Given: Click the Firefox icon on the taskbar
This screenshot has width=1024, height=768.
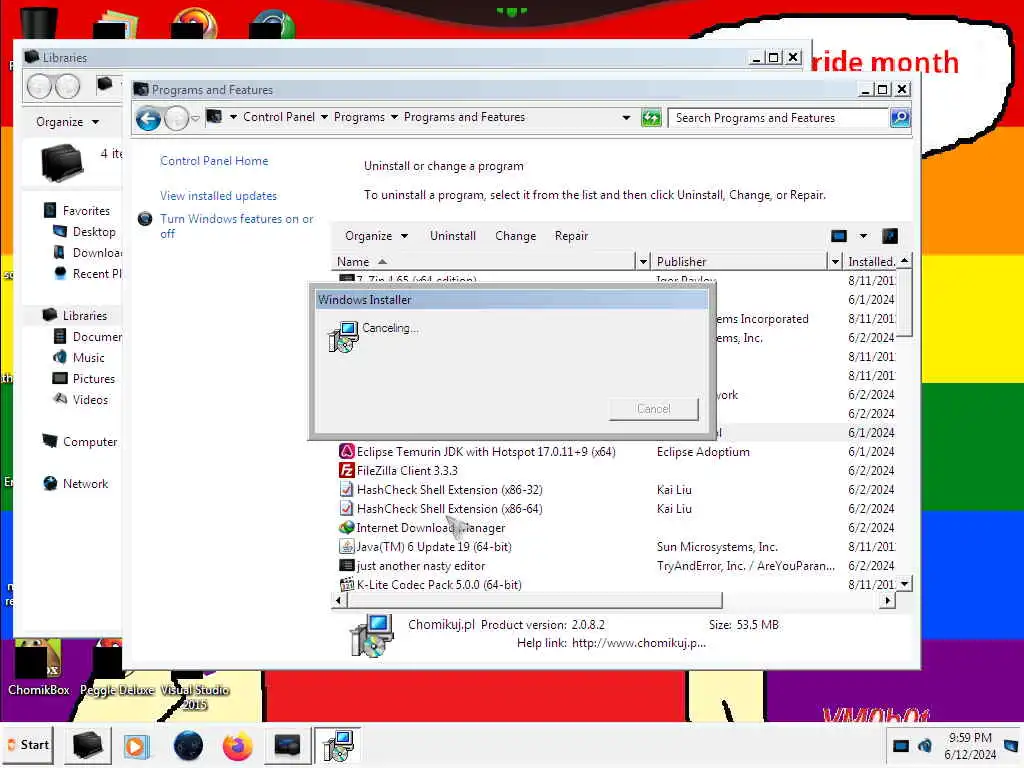Looking at the screenshot, I should pos(237,746).
